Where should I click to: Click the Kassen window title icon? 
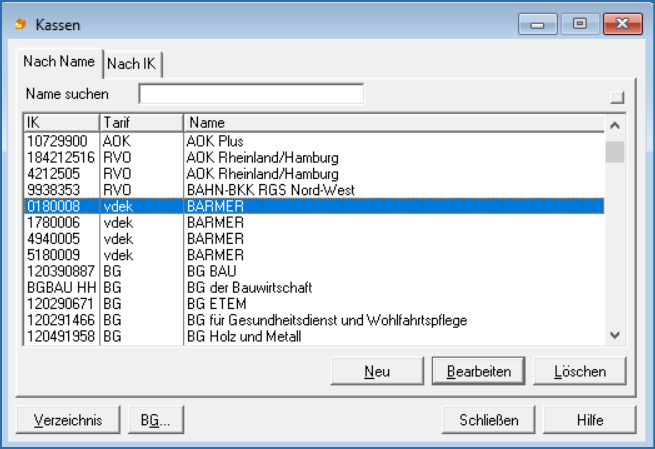point(20,25)
